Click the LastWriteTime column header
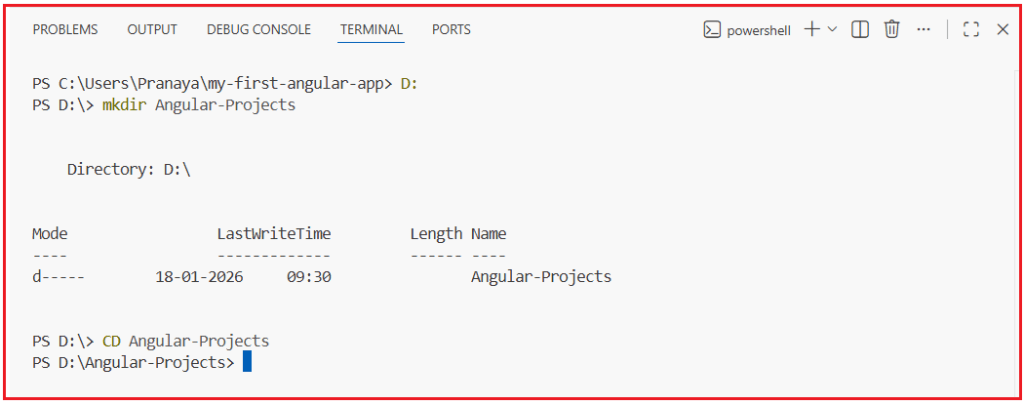The height and width of the screenshot is (405, 1024). (274, 234)
